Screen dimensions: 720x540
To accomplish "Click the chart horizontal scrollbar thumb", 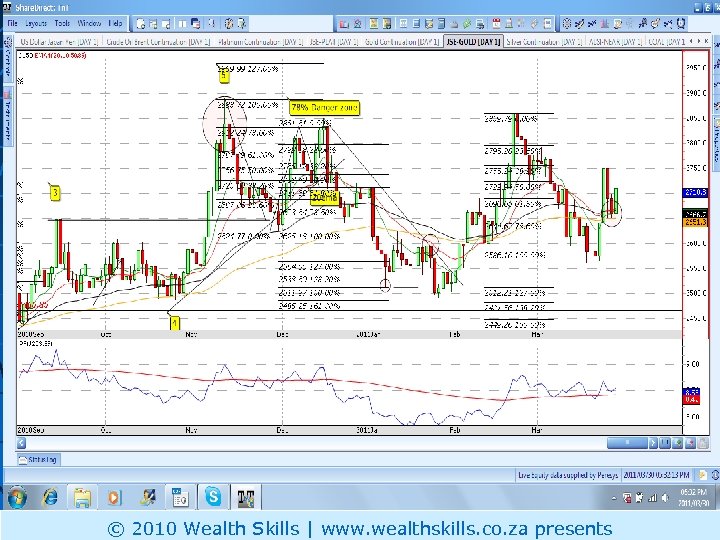I will (x=627, y=443).
